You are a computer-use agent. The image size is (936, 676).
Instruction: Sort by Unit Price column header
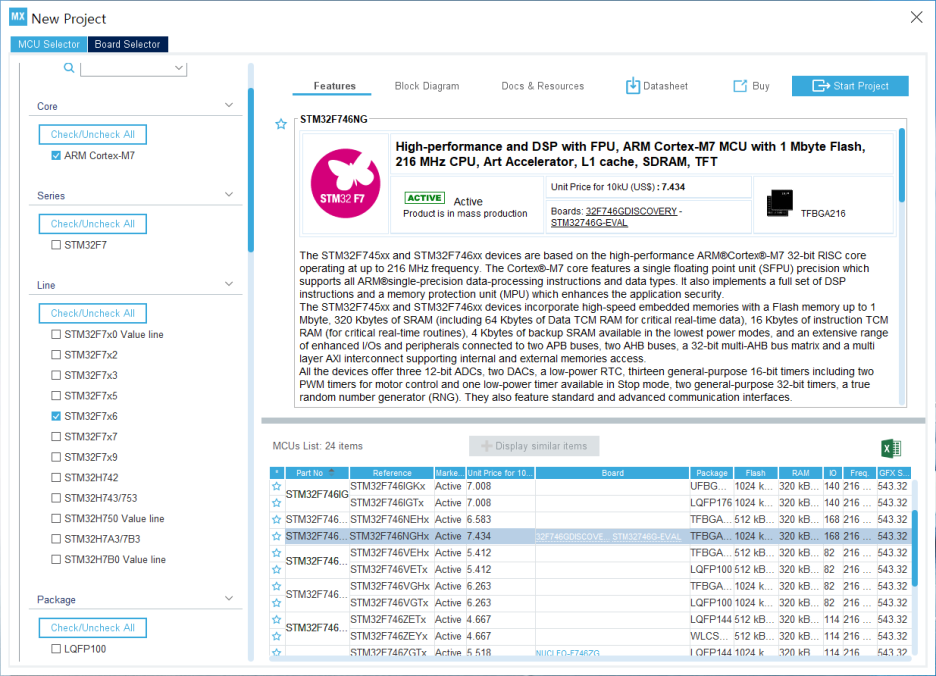500,473
